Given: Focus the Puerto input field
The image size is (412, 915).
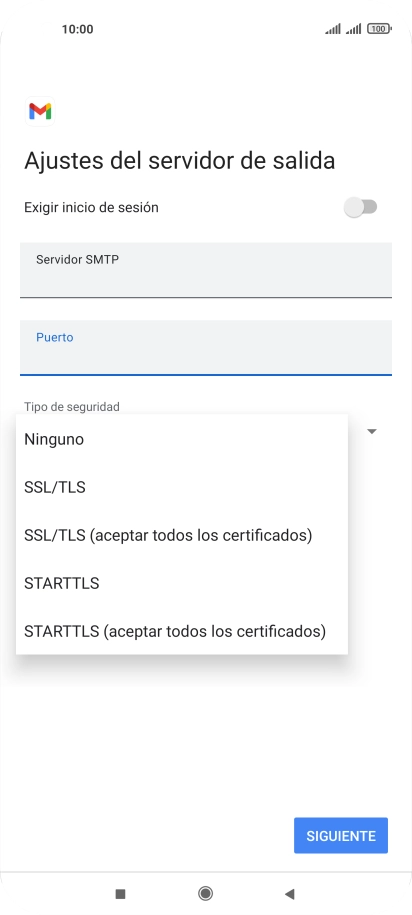Looking at the screenshot, I should tap(206, 347).
